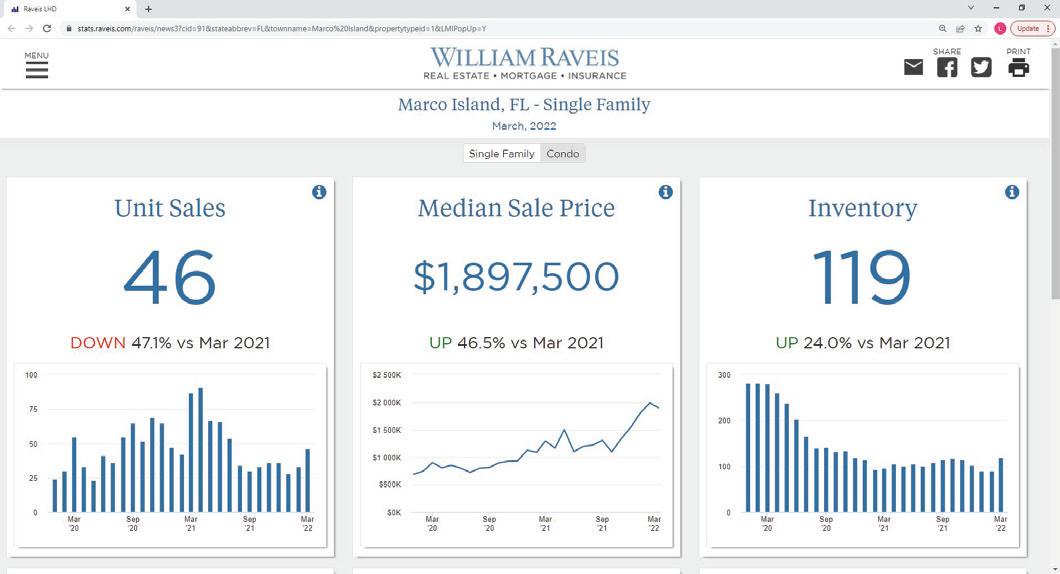Show the Median Sale Price info icon
This screenshot has width=1060, height=574.
coord(665,192)
